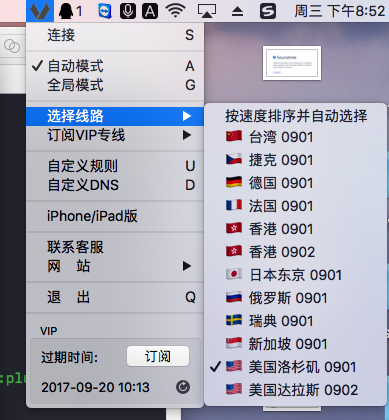Click the 过期时间 label
This screenshot has width=389, height=420.
(70, 357)
